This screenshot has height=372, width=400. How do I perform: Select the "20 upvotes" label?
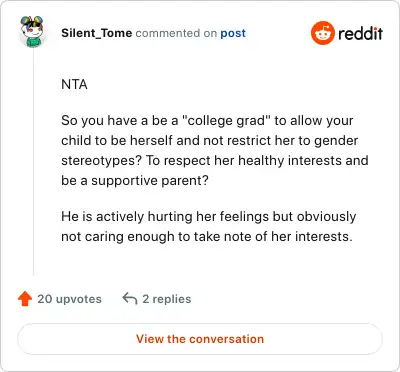[x=69, y=299]
